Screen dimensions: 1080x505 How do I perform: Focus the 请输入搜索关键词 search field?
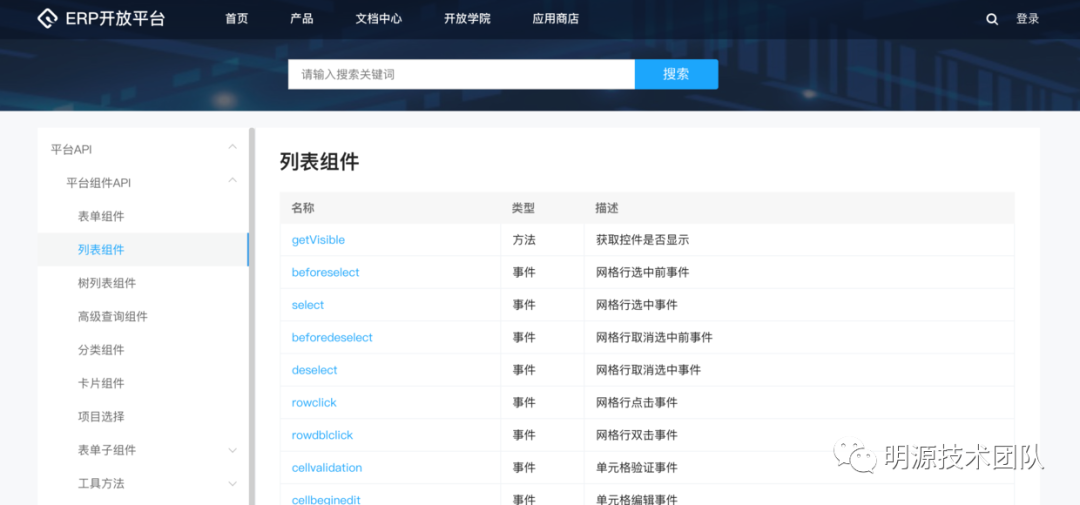(461, 74)
